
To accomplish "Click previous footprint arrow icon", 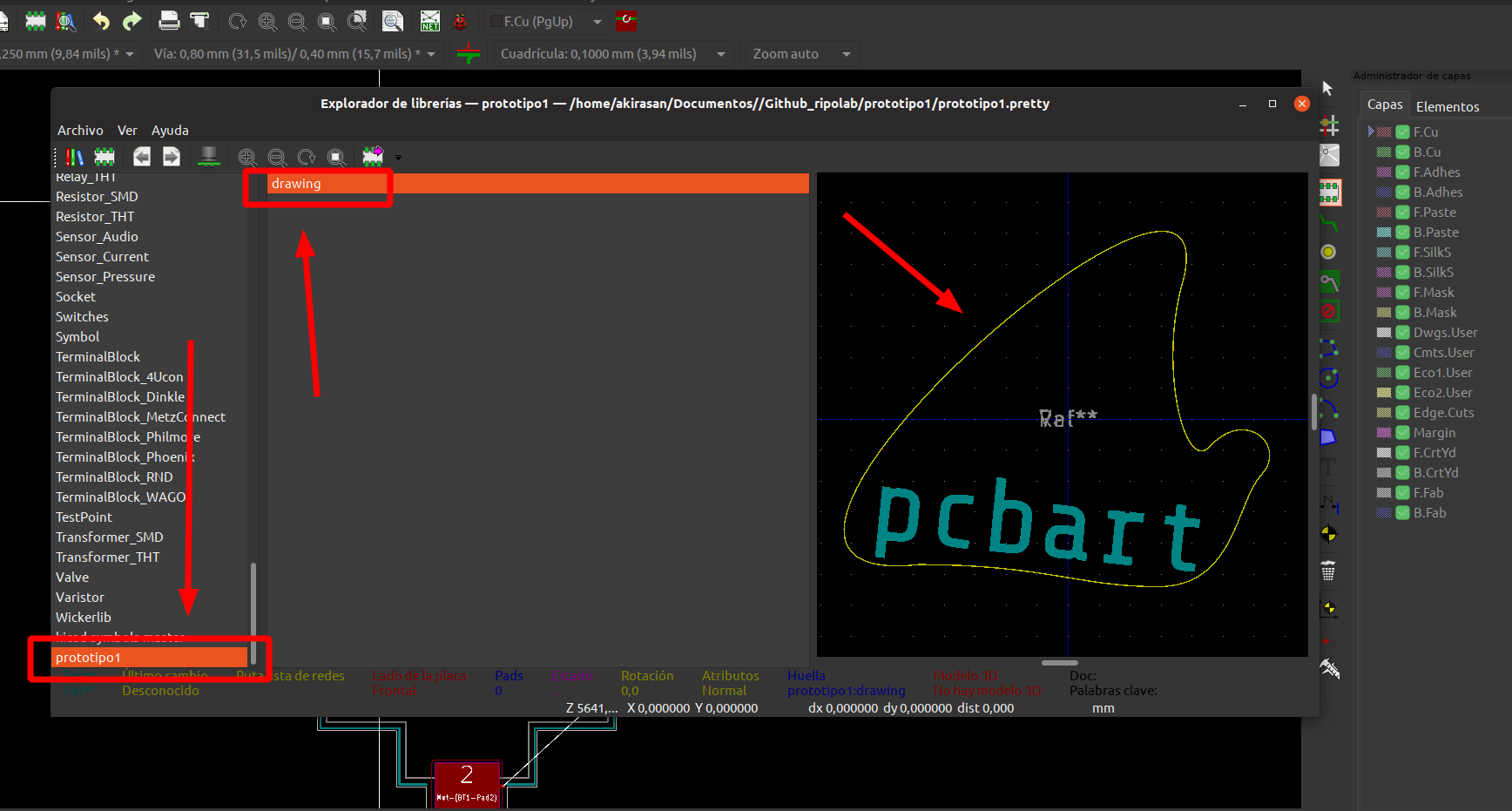I will pyautogui.click(x=141, y=157).
